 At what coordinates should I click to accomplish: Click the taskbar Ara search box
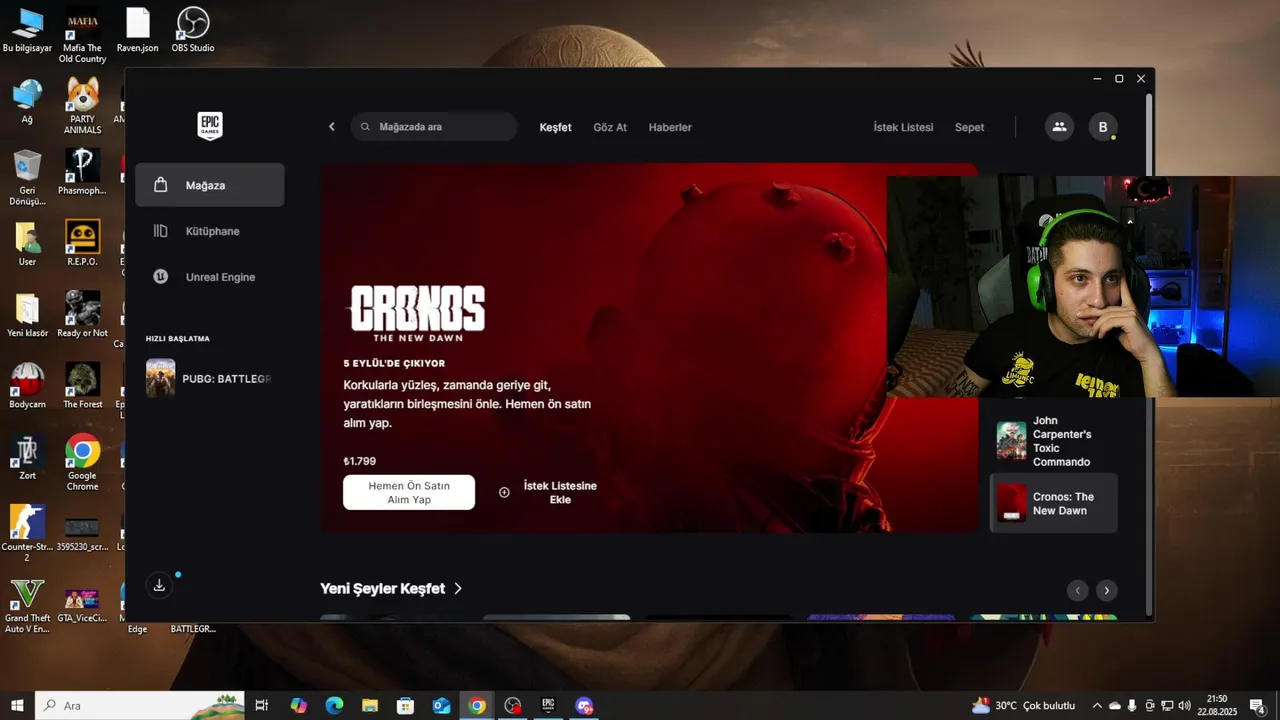(140, 706)
